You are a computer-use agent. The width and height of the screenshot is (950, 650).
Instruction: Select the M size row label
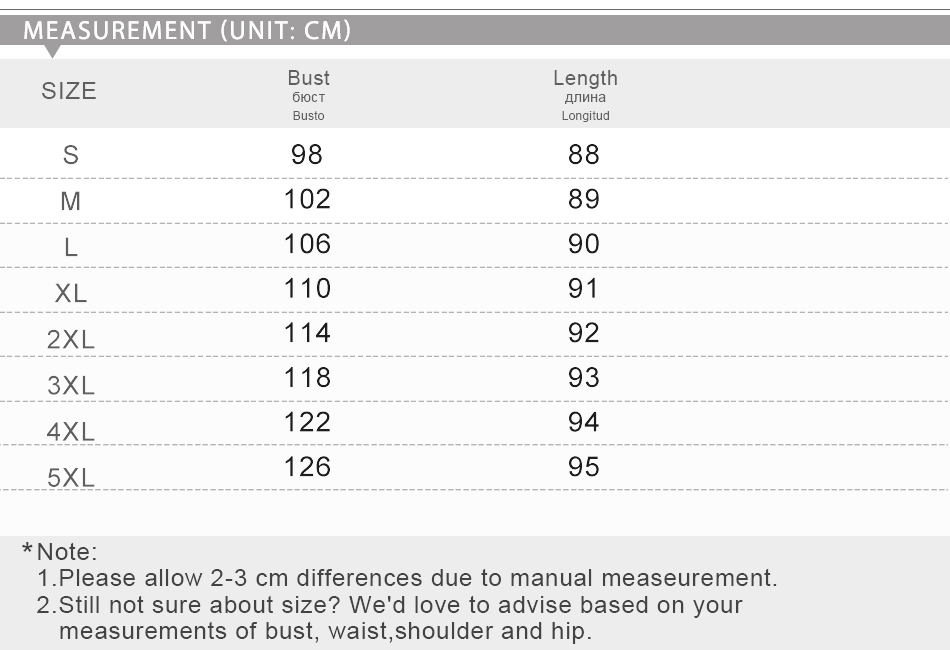pyautogui.click(x=71, y=201)
